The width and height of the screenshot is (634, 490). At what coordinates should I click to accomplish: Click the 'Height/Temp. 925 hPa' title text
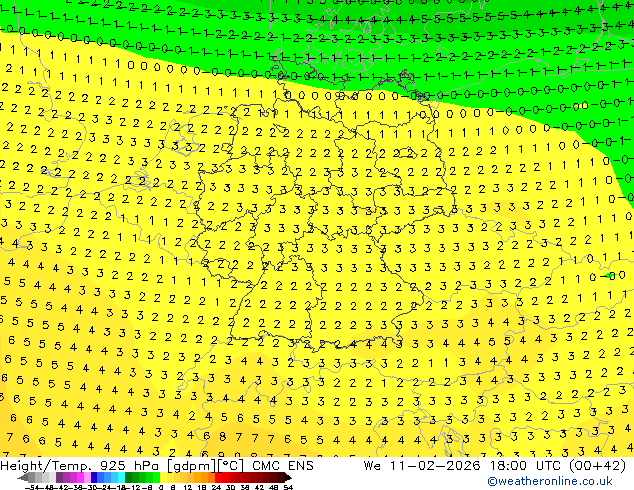pyautogui.click(x=80, y=466)
